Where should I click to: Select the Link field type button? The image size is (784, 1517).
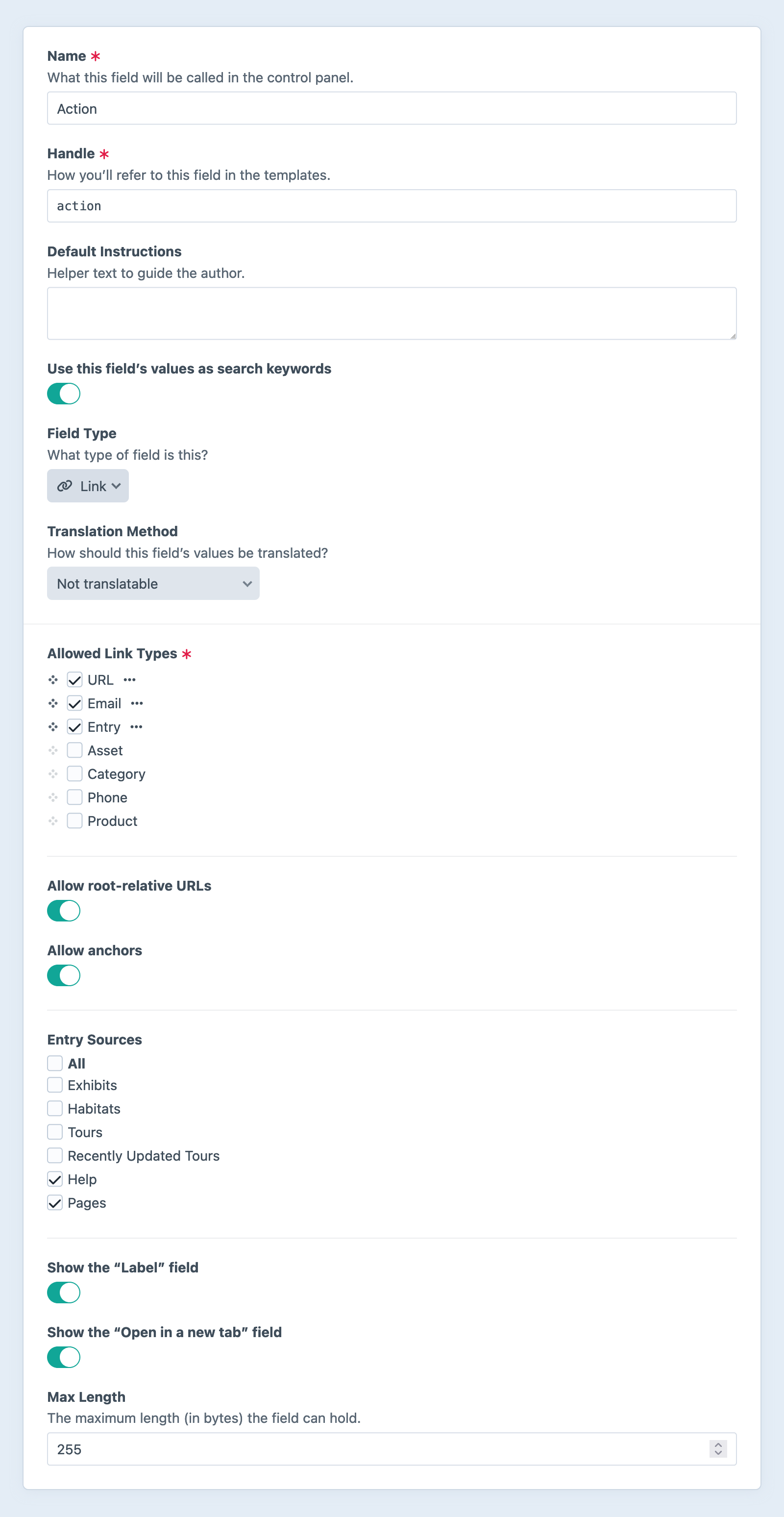click(x=88, y=485)
